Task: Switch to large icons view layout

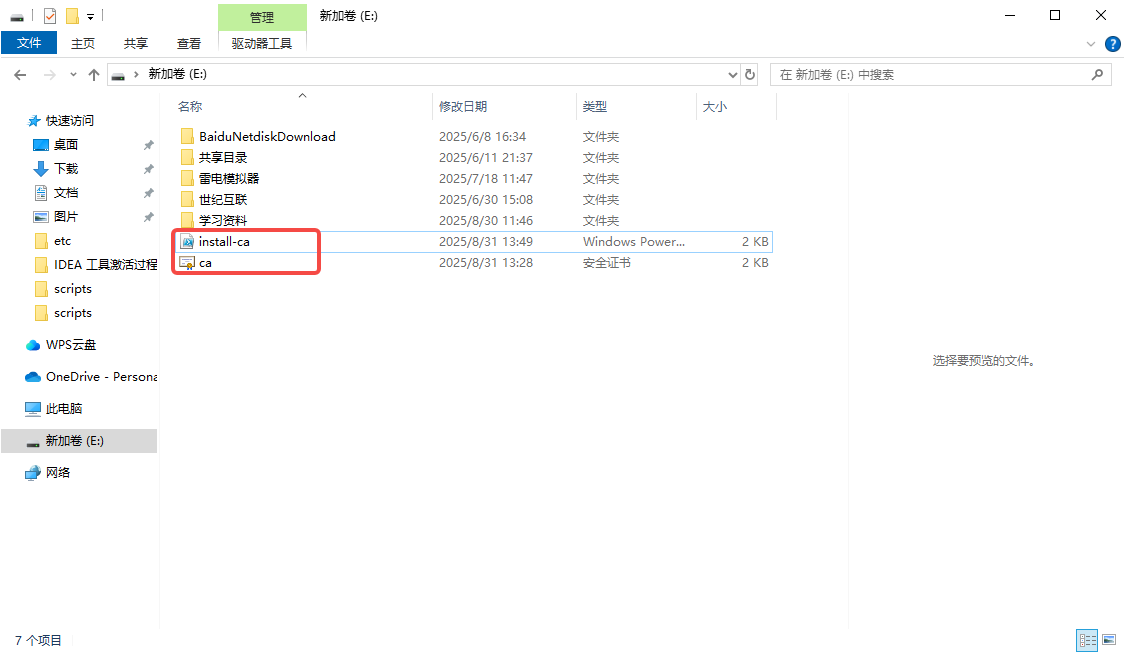Action: (x=1108, y=640)
